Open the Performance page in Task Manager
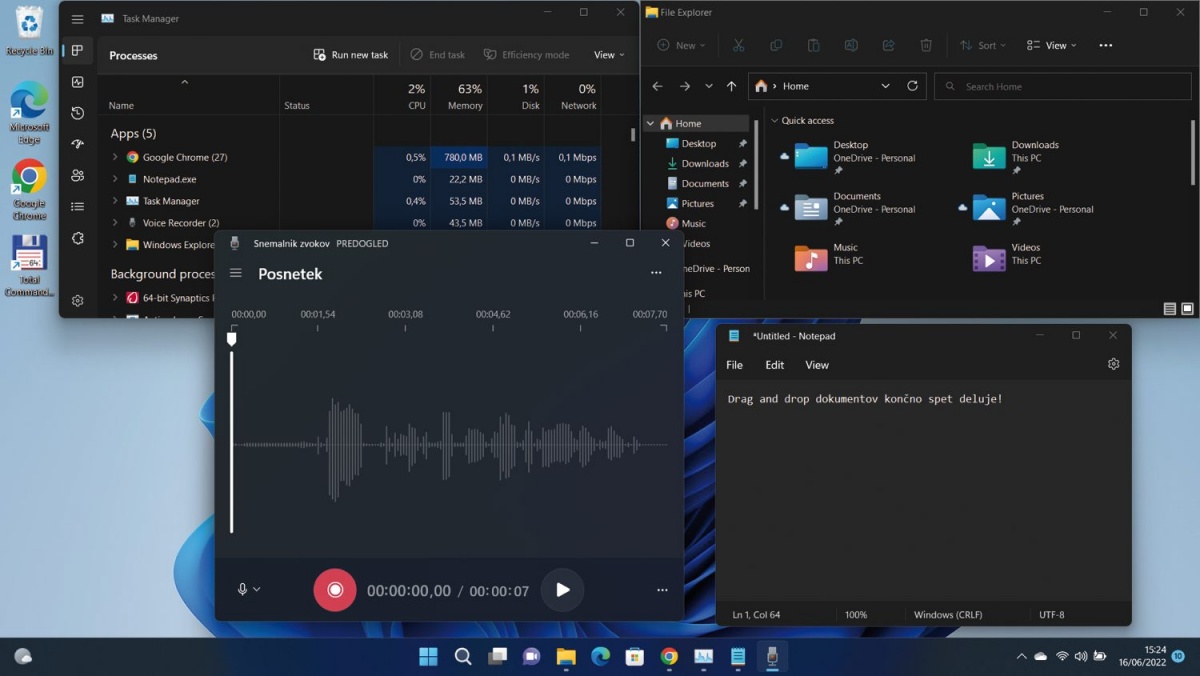 pyautogui.click(x=78, y=82)
